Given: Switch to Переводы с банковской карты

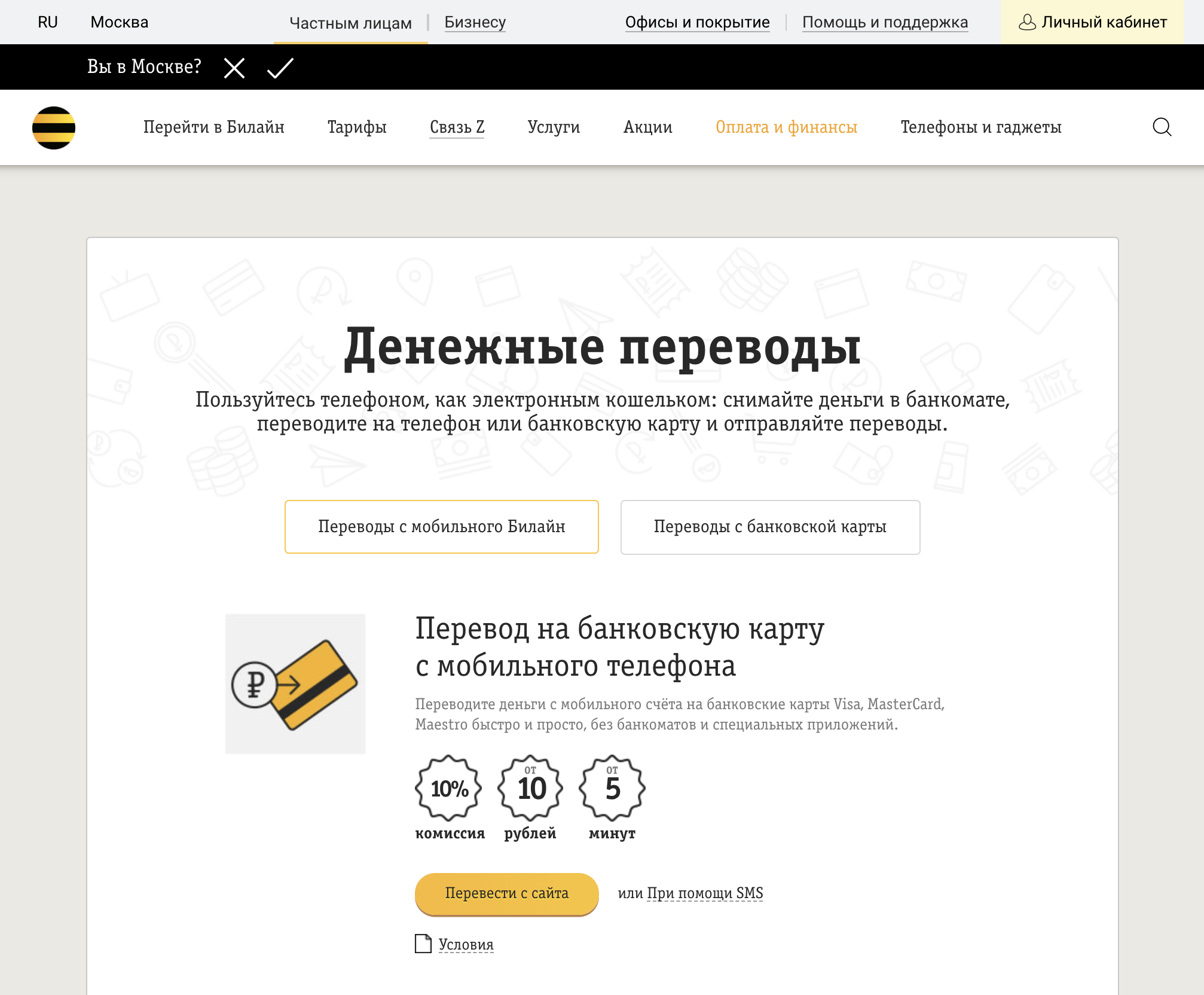Looking at the screenshot, I should 771,527.
